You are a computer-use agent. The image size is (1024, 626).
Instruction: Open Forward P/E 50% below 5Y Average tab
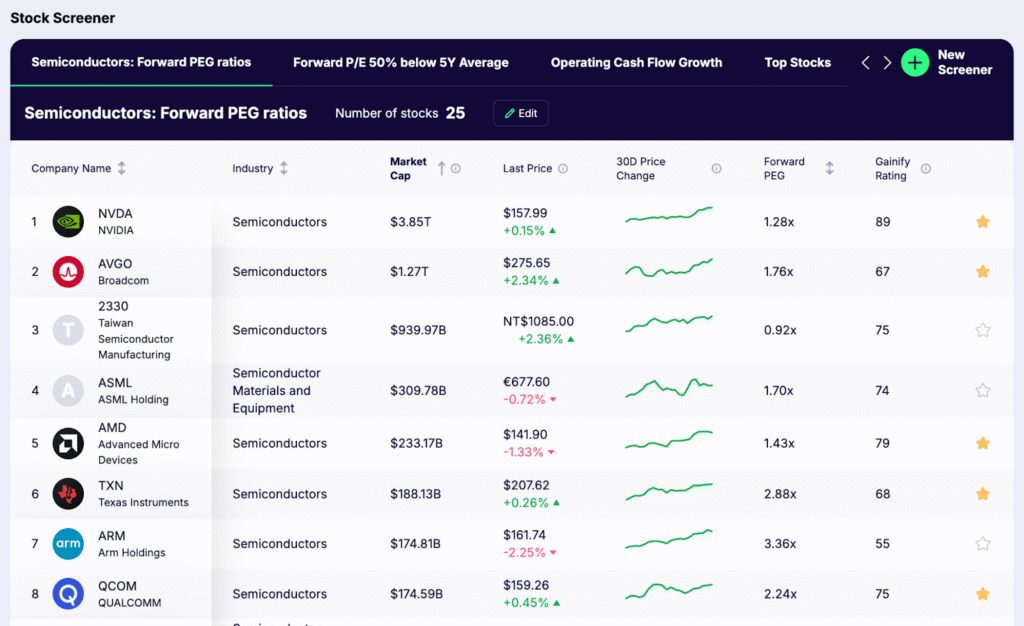point(400,63)
